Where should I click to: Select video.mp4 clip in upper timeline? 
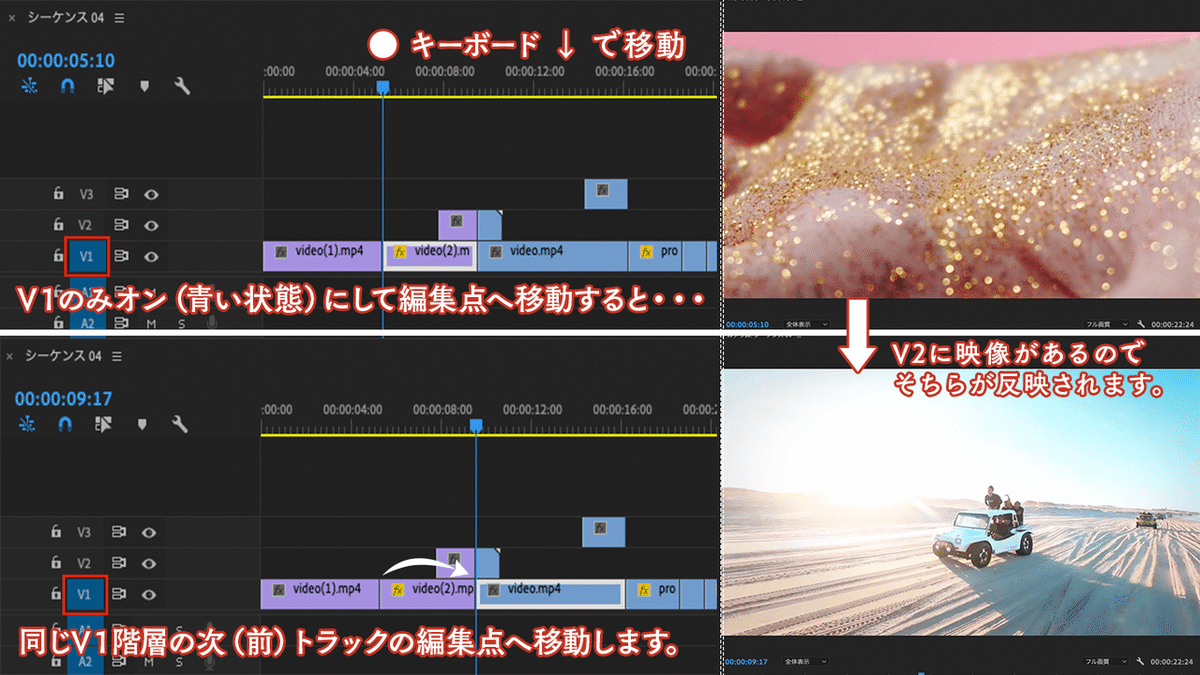coord(553,256)
